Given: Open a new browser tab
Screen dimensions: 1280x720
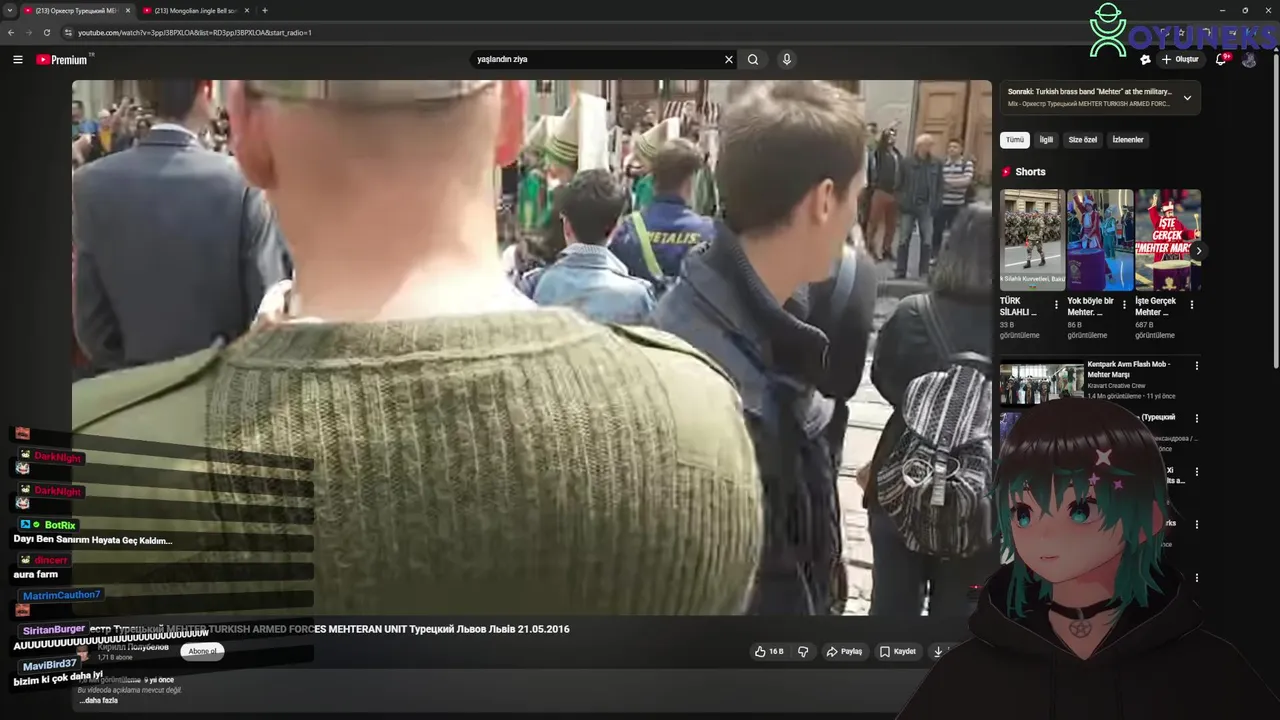Looking at the screenshot, I should pos(265,11).
